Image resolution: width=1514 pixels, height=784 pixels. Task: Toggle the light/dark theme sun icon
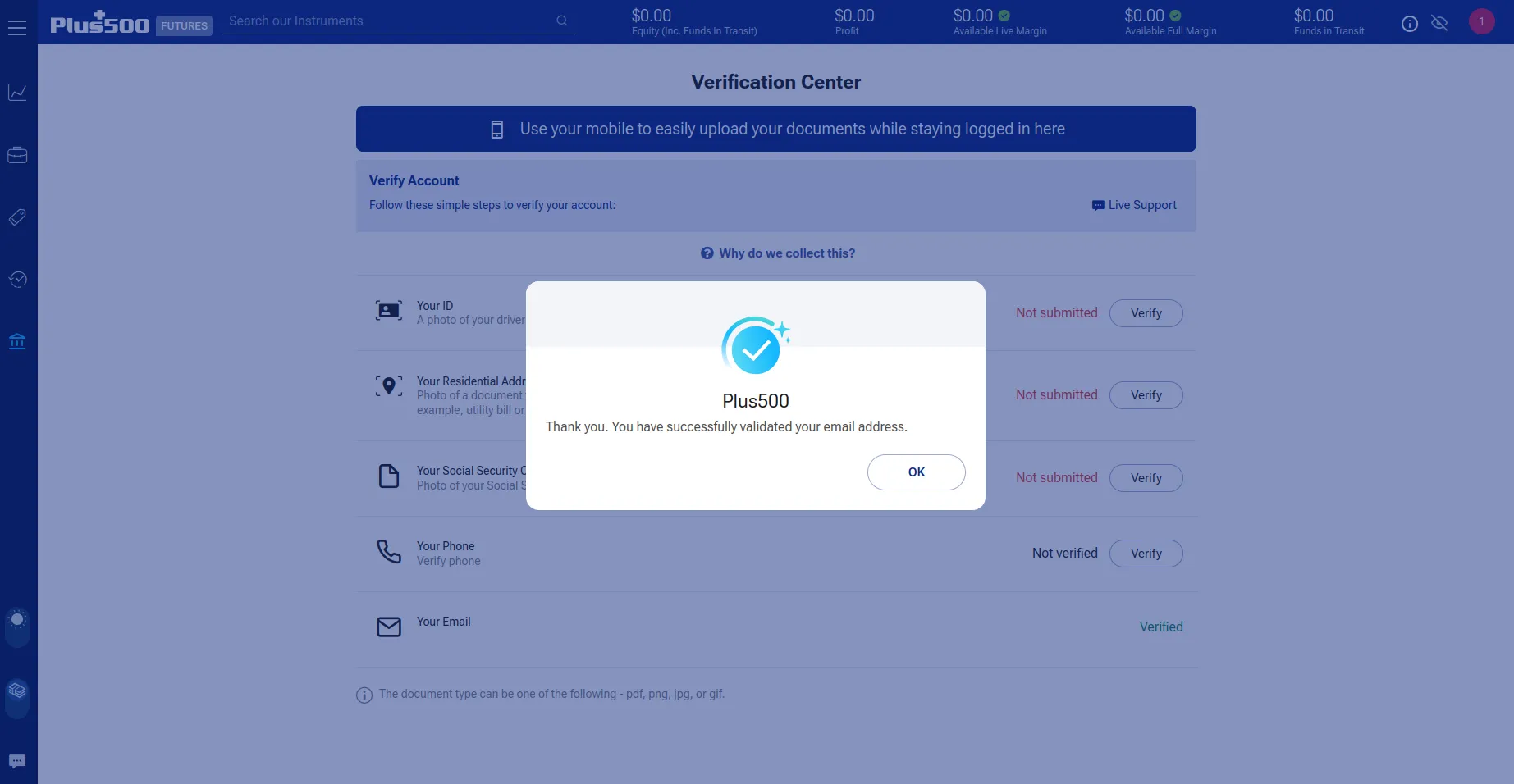pos(17,620)
